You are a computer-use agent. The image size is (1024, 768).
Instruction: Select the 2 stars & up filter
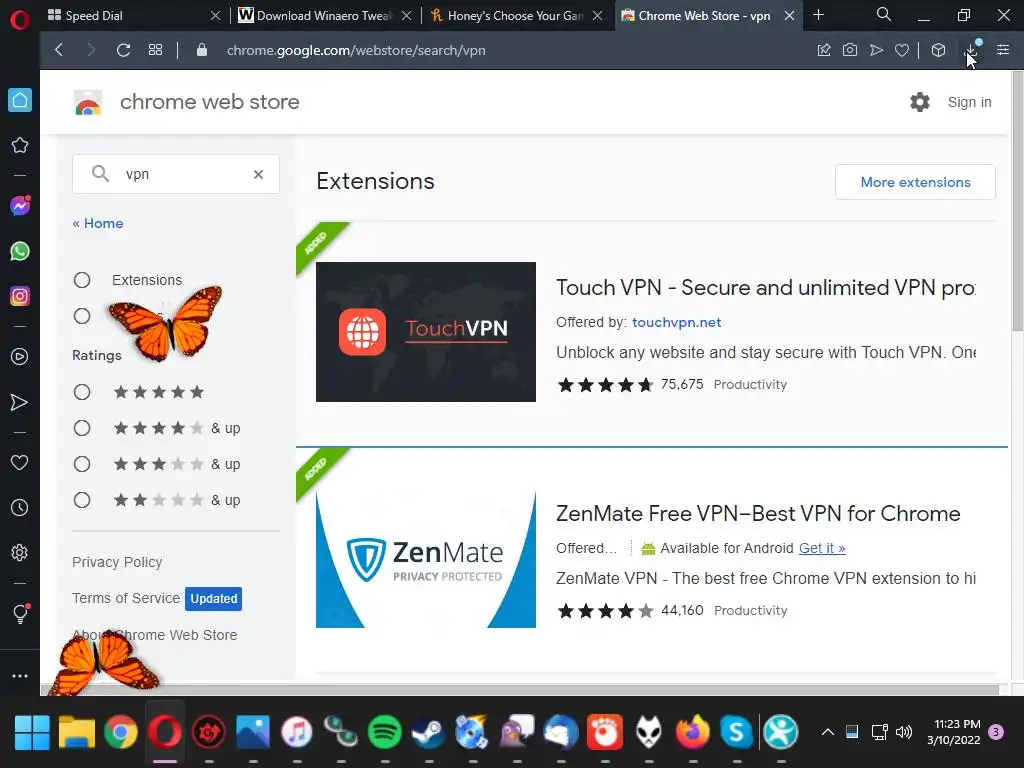82,500
